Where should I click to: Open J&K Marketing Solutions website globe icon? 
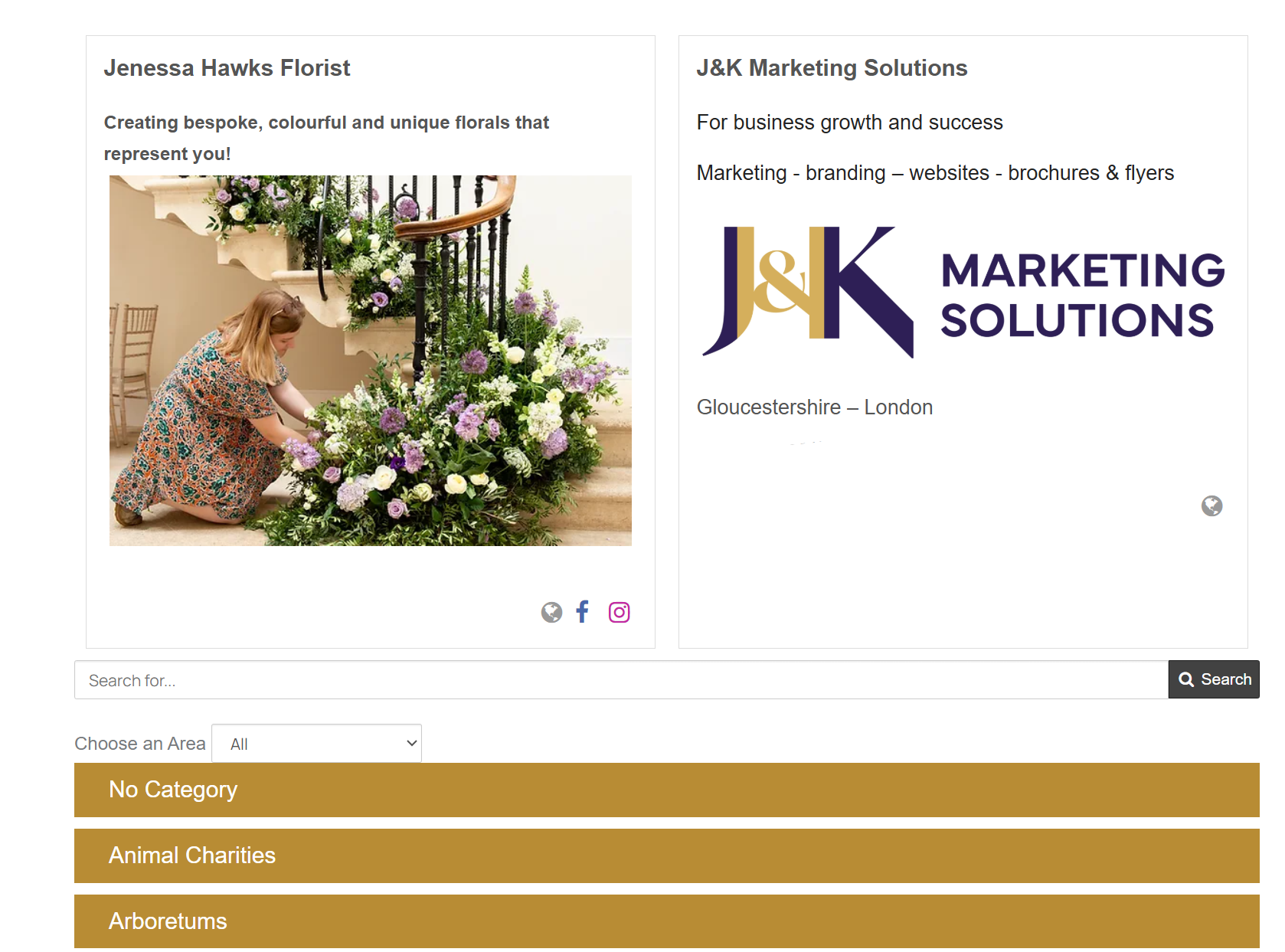click(1211, 505)
